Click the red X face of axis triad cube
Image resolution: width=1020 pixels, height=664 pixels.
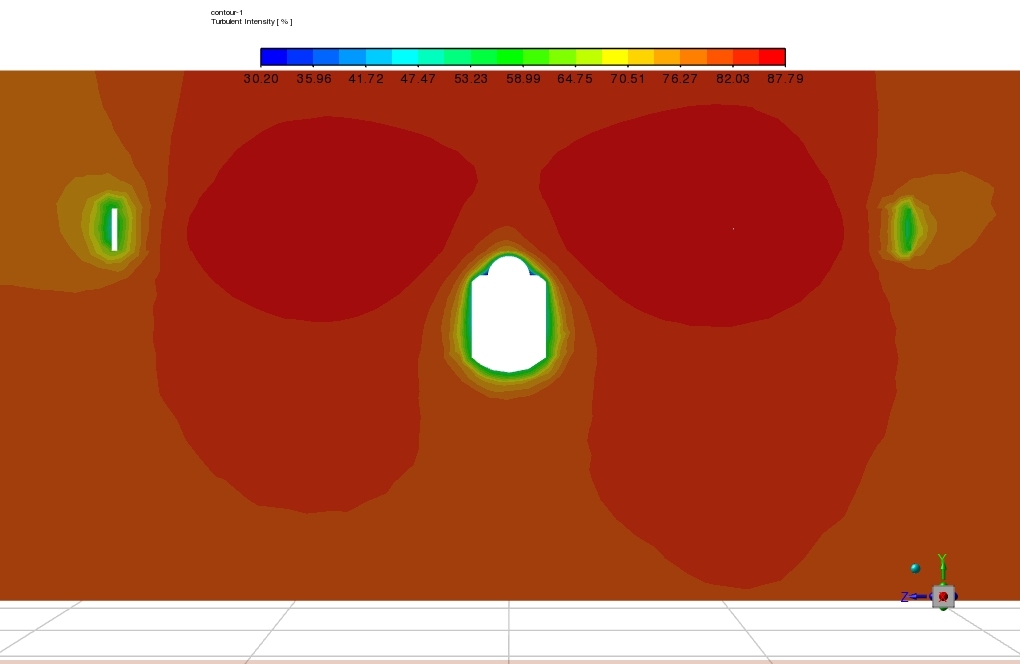pos(943,597)
